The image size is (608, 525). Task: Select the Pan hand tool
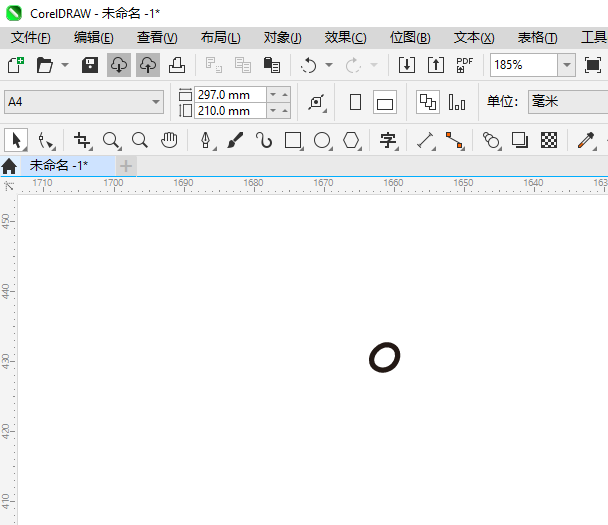[x=169, y=140]
